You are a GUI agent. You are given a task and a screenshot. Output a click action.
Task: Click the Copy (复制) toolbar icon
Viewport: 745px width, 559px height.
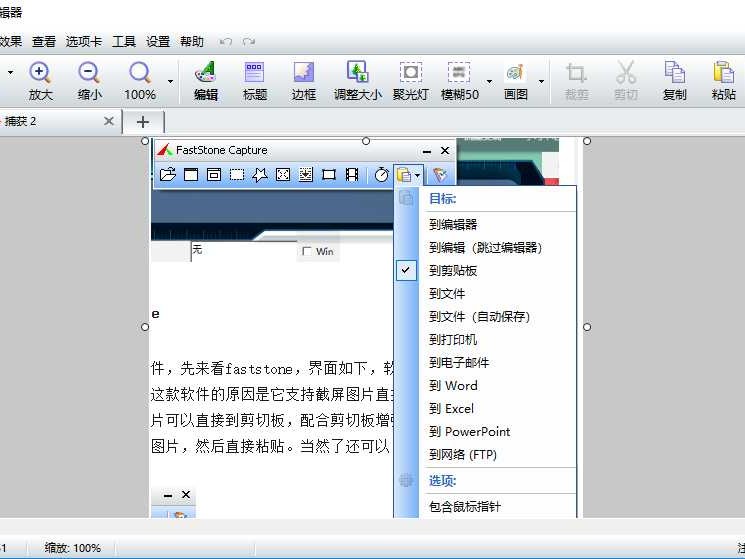coord(675,80)
